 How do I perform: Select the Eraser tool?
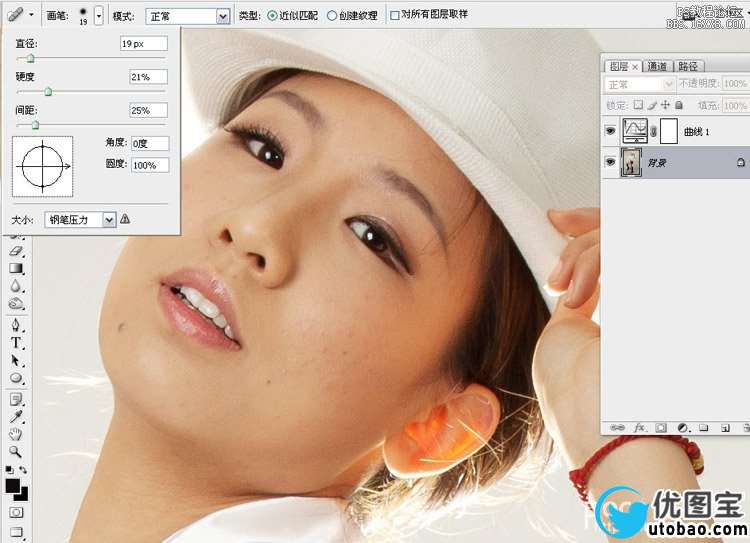(x=16, y=251)
